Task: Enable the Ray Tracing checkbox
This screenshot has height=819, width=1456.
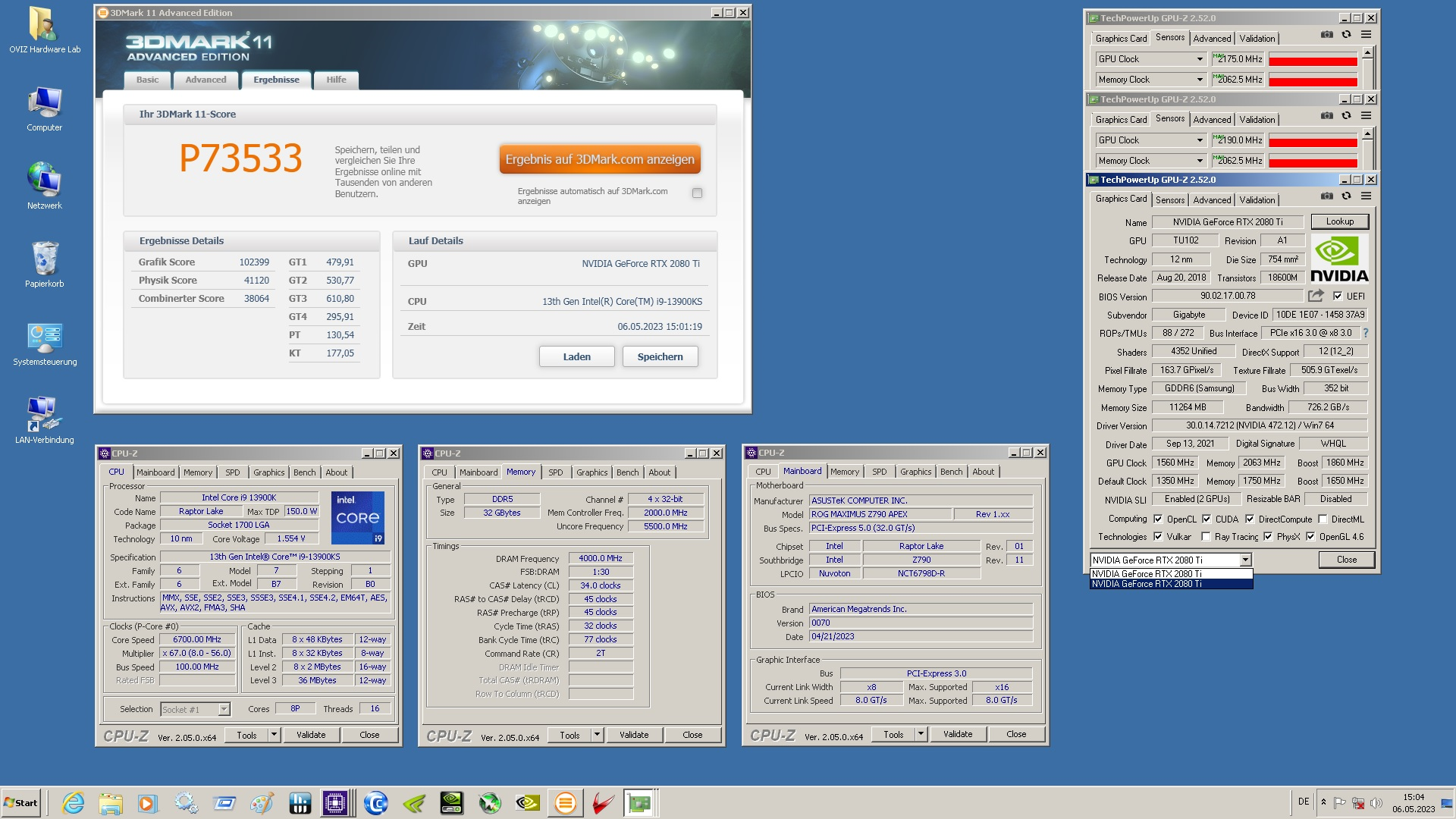Action: coord(1206,536)
